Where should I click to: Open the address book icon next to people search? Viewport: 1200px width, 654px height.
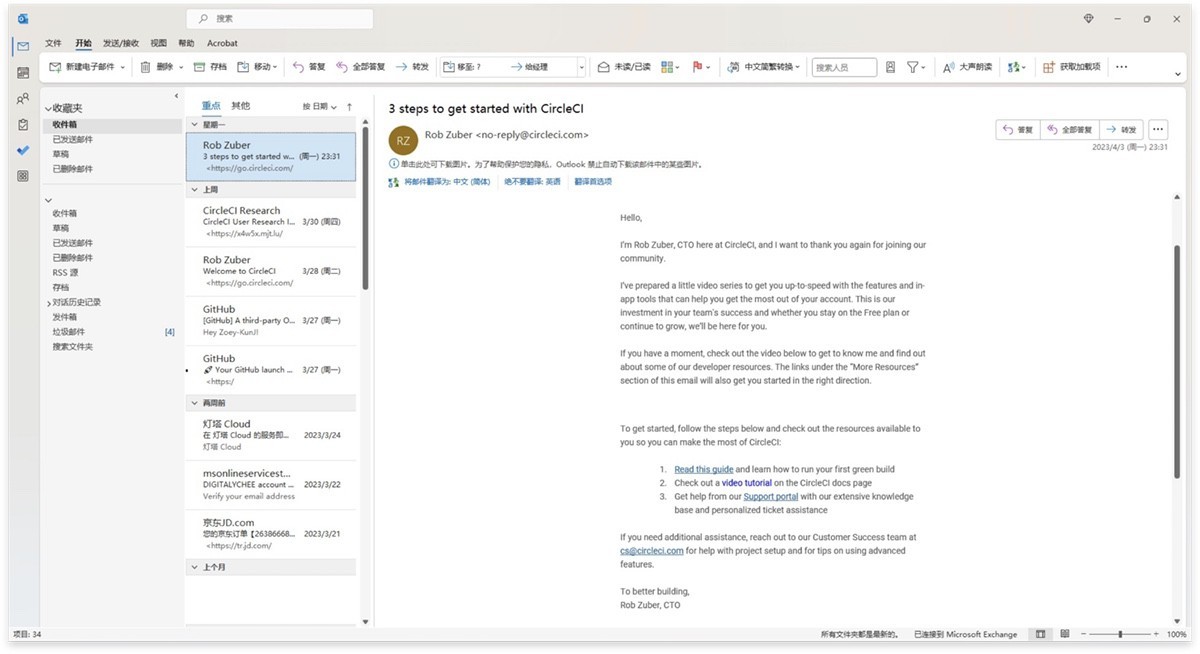(x=891, y=67)
